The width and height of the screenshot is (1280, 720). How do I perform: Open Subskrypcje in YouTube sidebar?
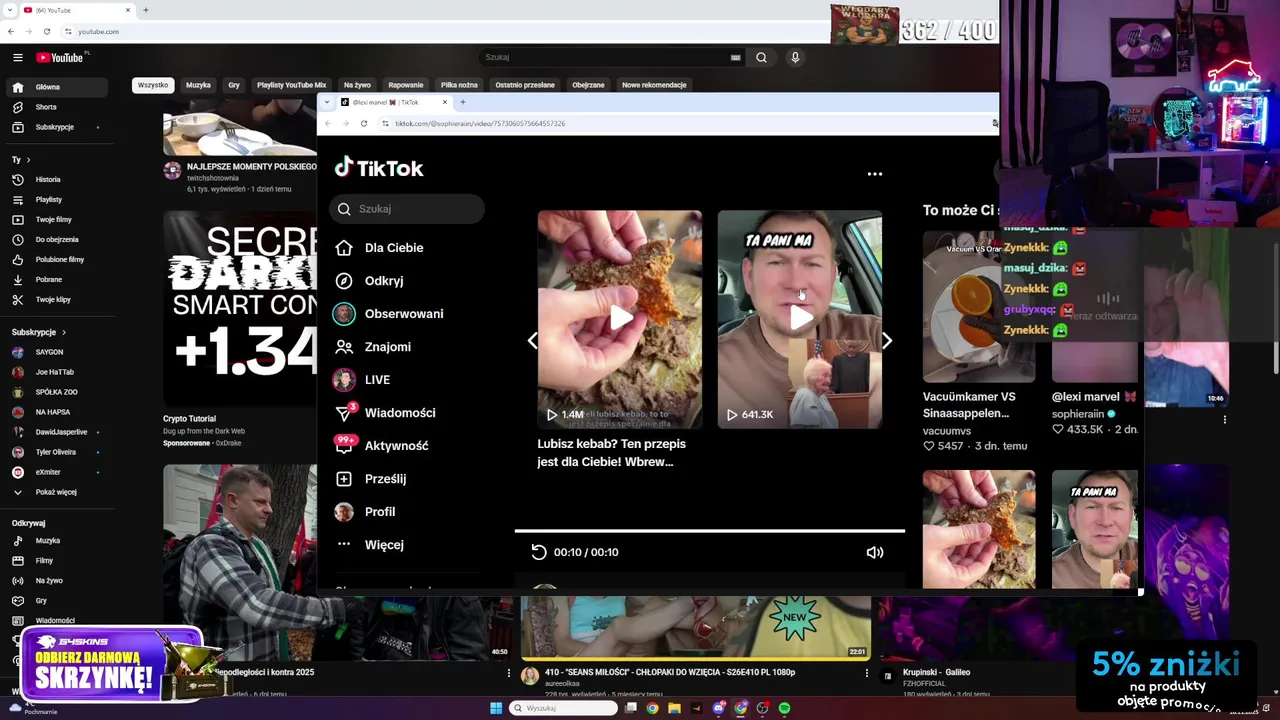[x=55, y=127]
